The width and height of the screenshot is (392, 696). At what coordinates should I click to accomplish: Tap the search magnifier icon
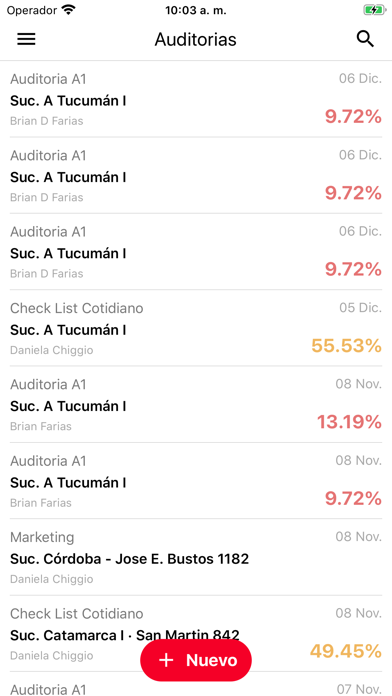(365, 39)
